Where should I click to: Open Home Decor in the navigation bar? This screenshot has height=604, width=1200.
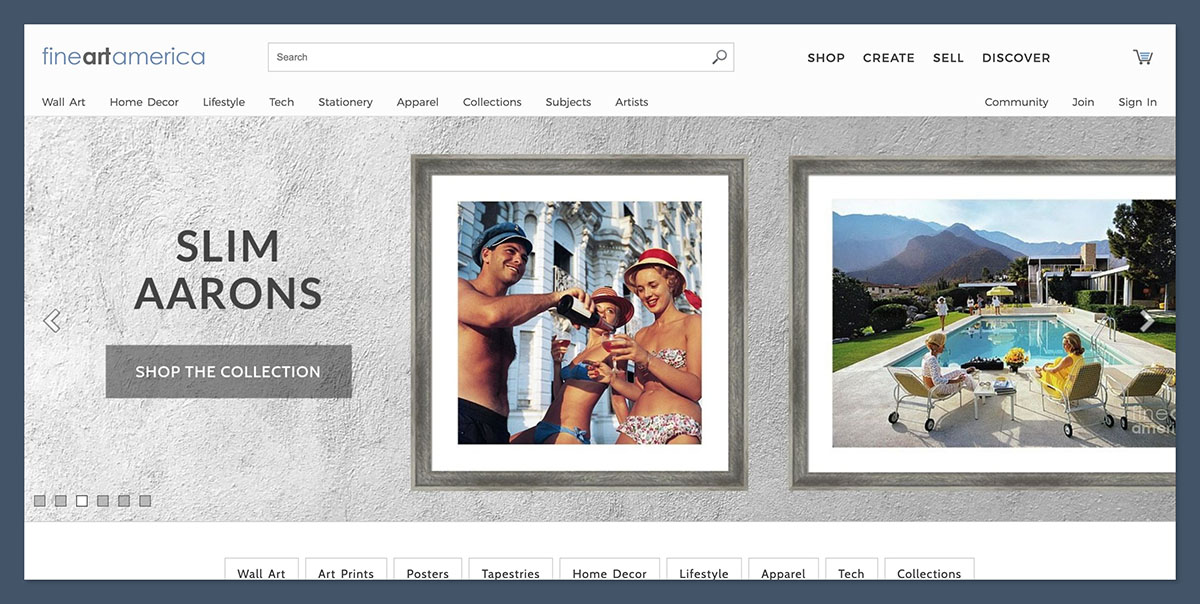[144, 102]
